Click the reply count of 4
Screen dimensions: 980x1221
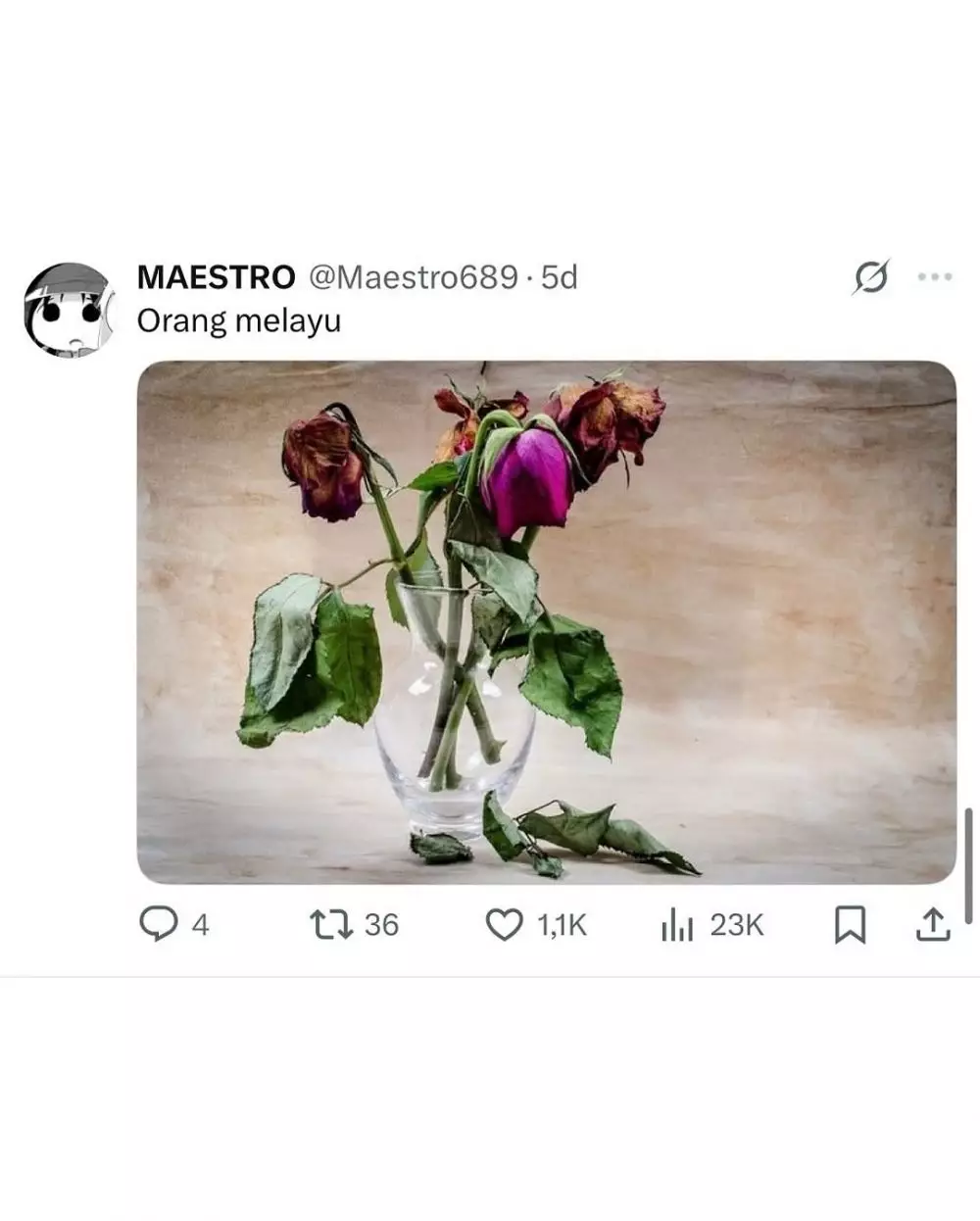pos(200,925)
